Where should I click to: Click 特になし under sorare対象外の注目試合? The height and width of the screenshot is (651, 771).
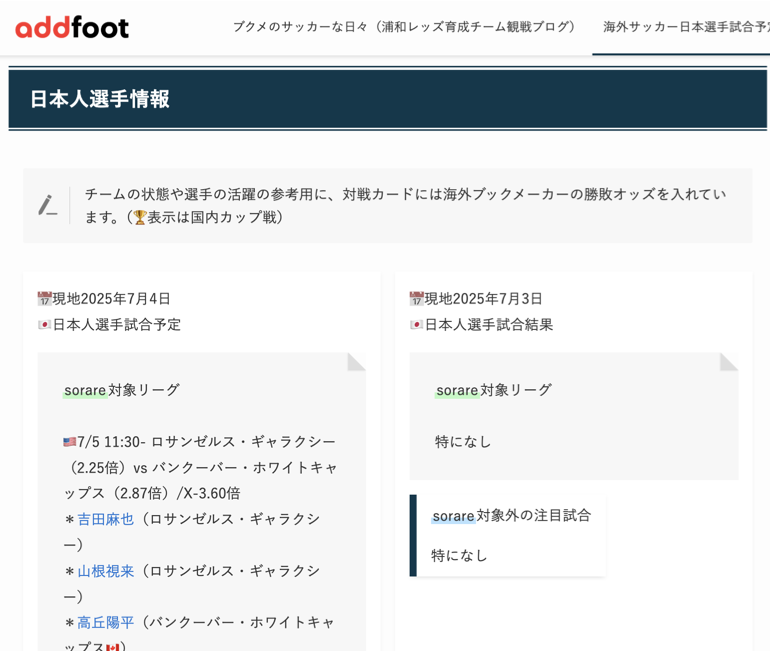click(459, 556)
